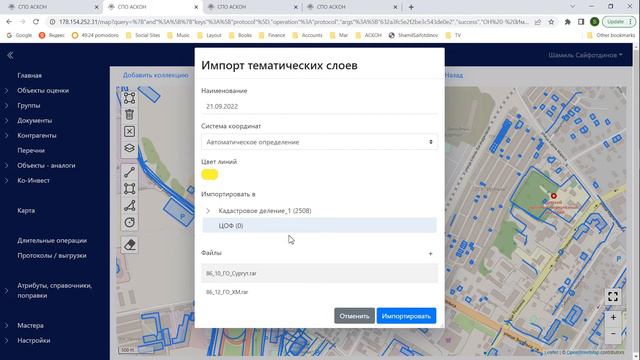Screen dimensions: 640x360
Task: Click the X cancel tool in the map toolbar
Action: [x=129, y=131]
